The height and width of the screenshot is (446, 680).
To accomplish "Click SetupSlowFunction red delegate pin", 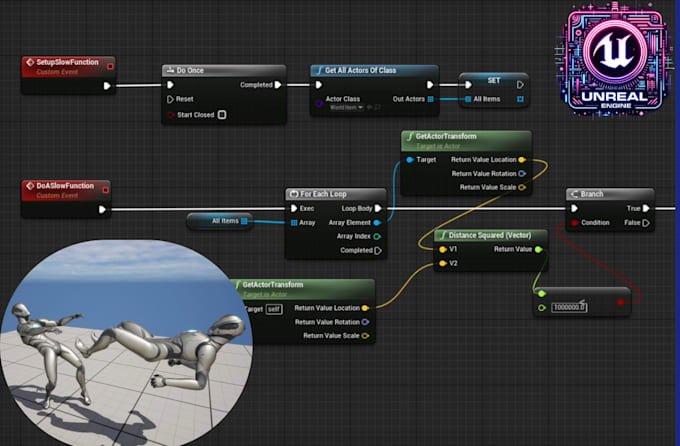I will point(110,66).
